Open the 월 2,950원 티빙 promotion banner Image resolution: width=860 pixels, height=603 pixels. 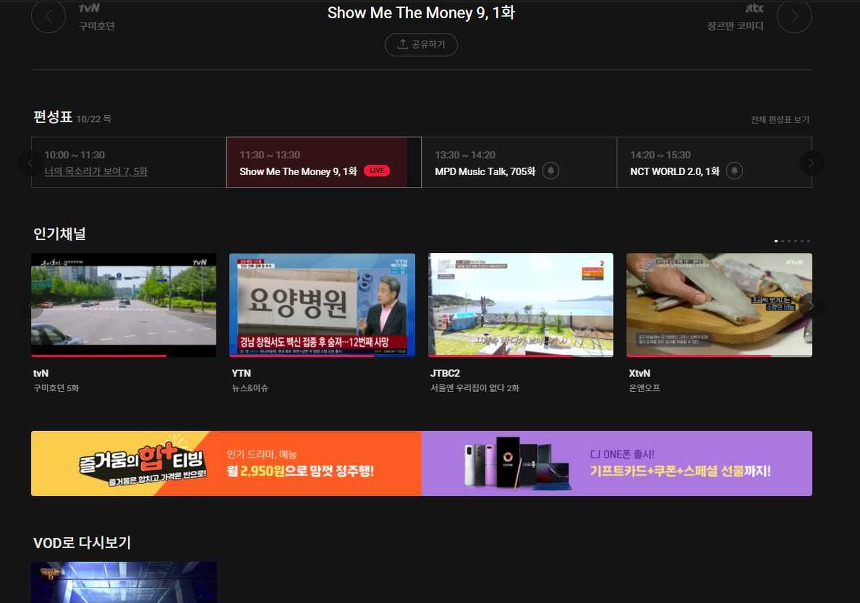(x=227, y=464)
